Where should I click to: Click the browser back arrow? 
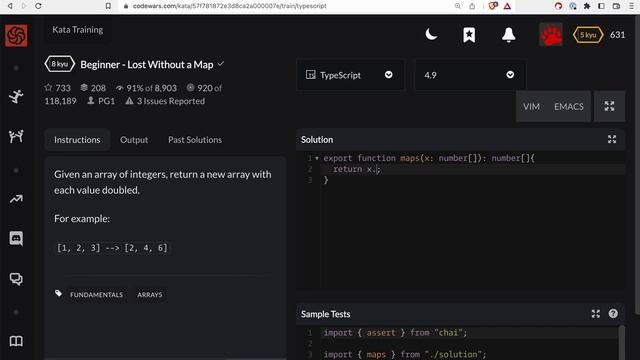click(10, 6)
